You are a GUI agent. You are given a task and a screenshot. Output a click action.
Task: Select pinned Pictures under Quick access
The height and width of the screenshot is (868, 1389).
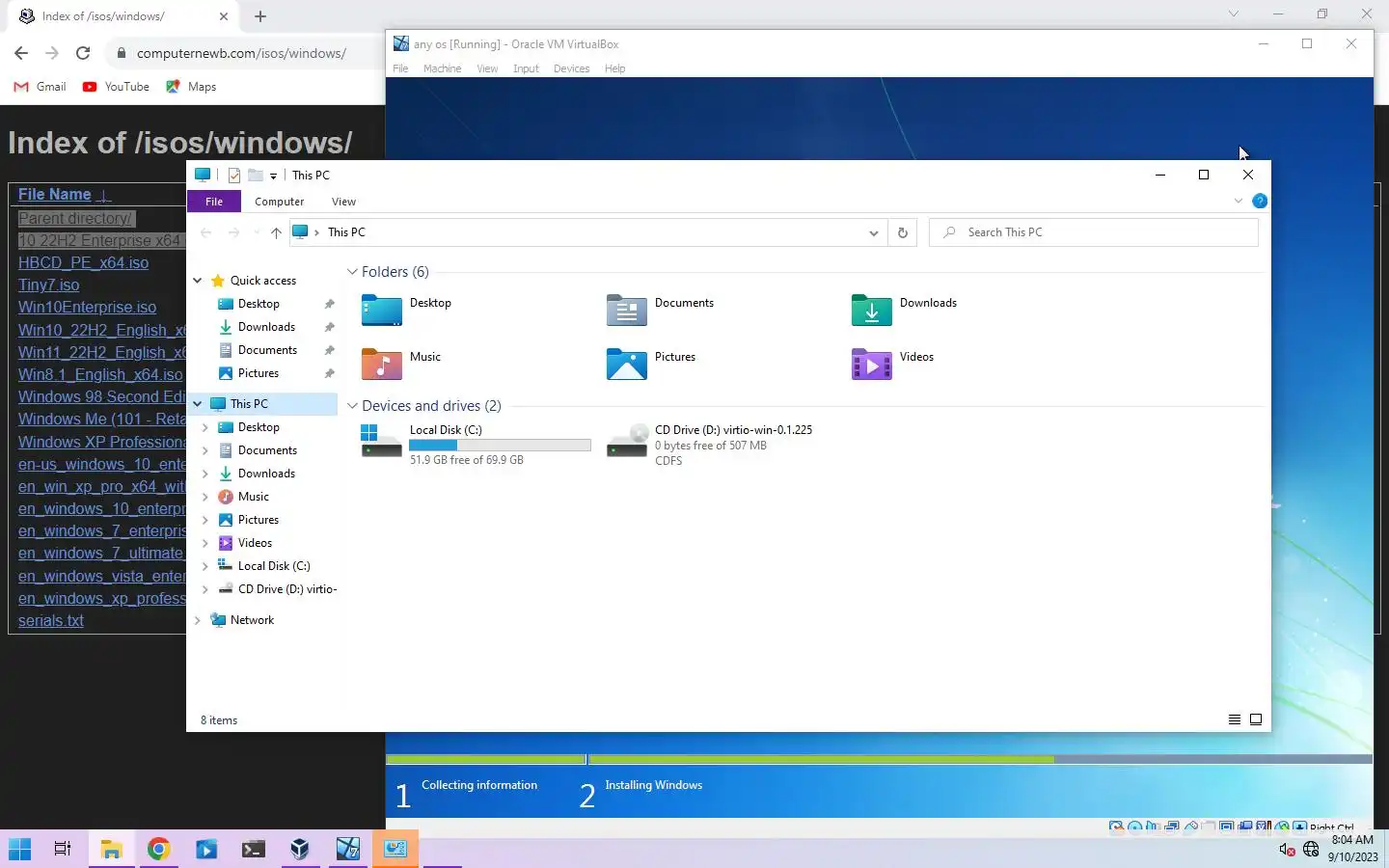(259, 373)
